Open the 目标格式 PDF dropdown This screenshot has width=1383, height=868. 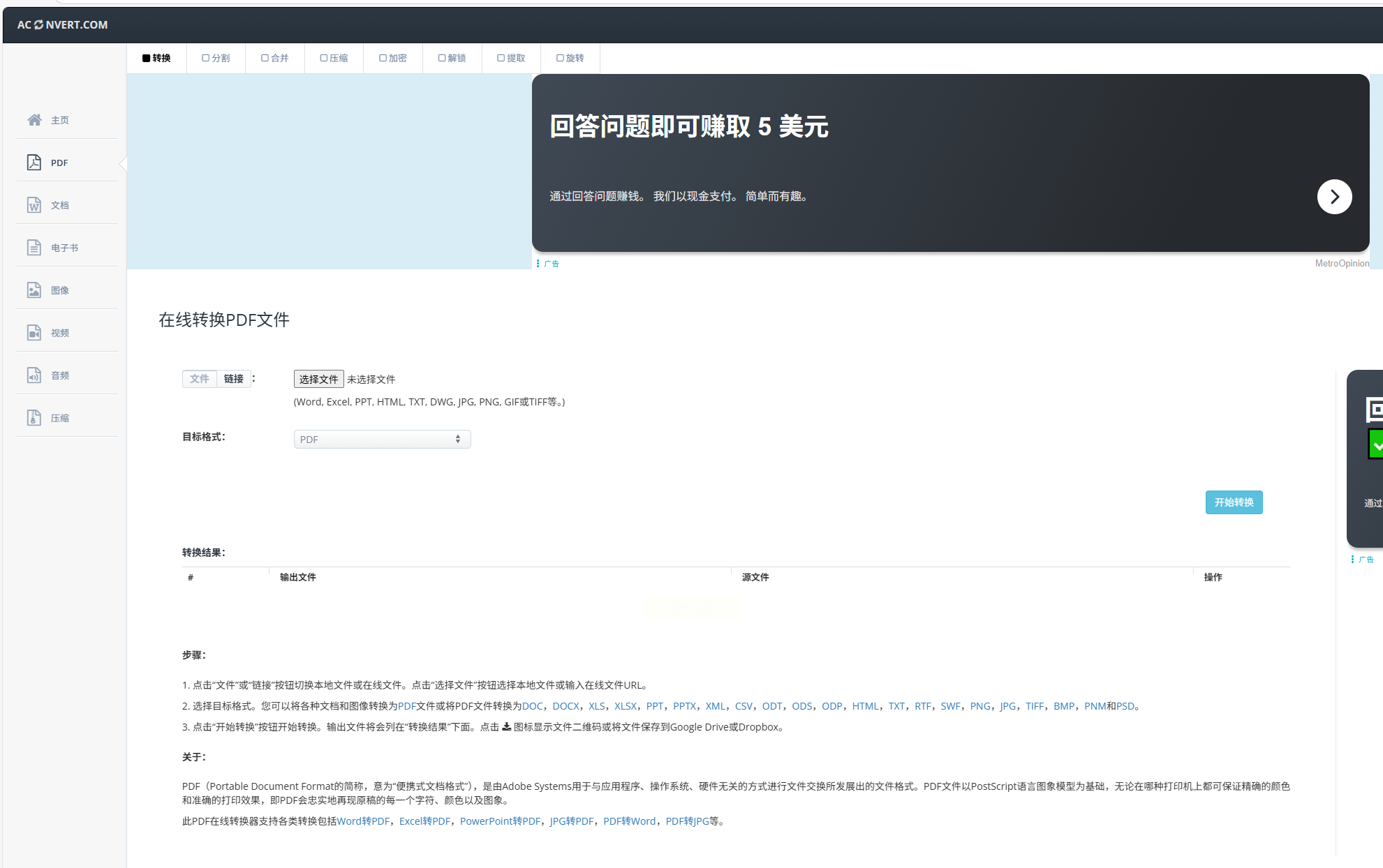click(382, 440)
